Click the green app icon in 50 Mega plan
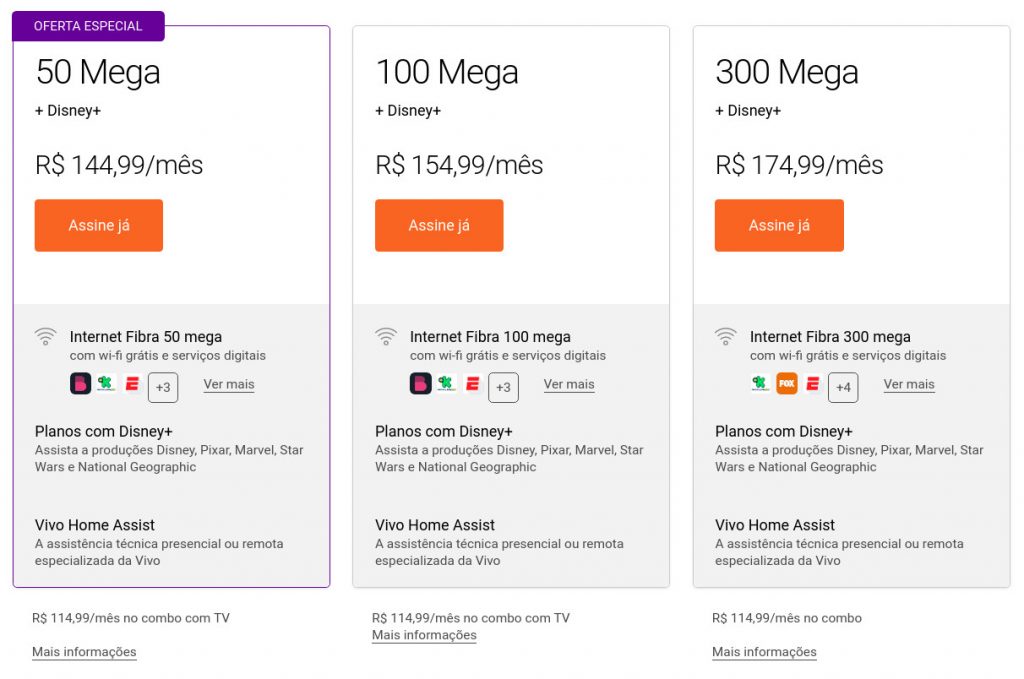This screenshot has height=679, width=1024. [x=106, y=383]
